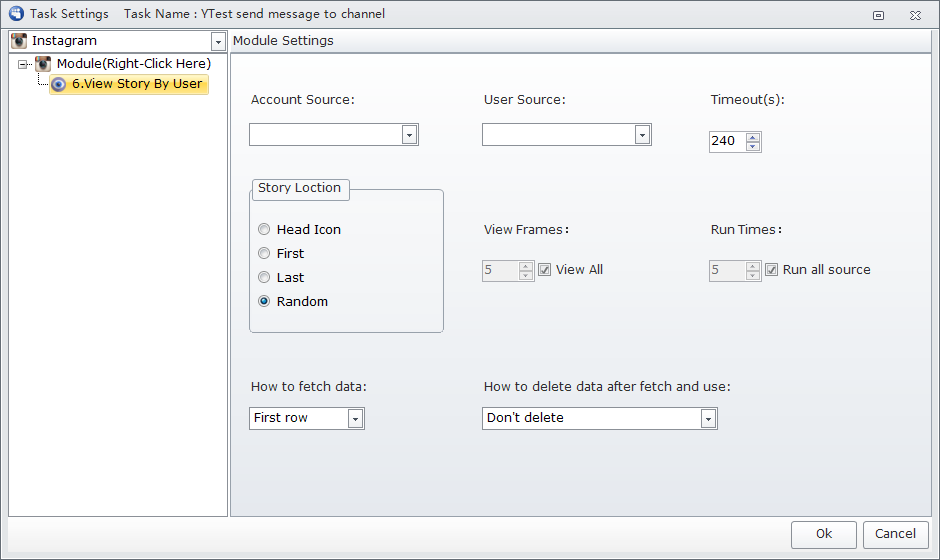940x560 pixels.
Task: Select 6.View Story By User tree item
Action: [x=129, y=85]
